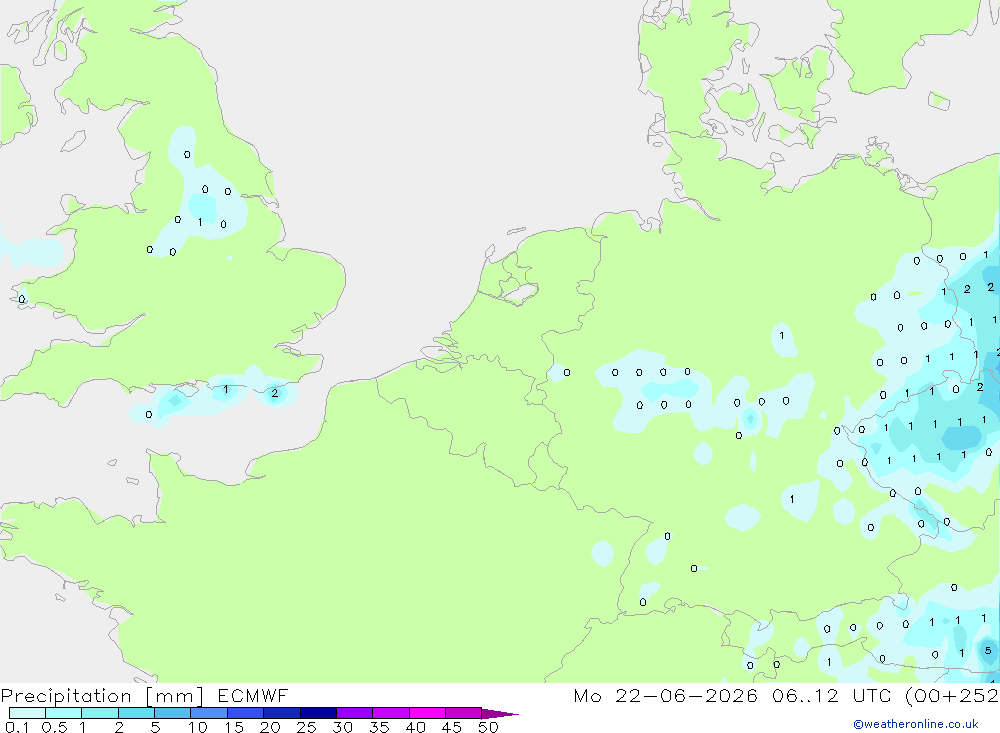Image resolution: width=1000 pixels, height=733 pixels.
Task: Click the "5" rainfall value on the map
Action: 988,651
